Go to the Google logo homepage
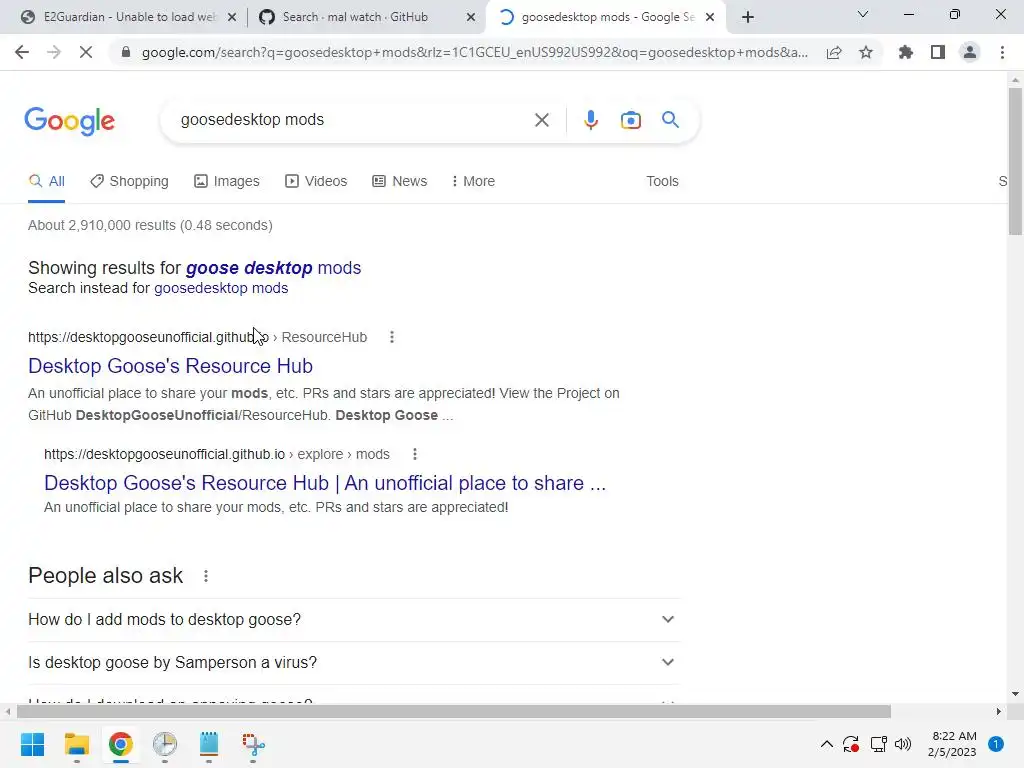Image resolution: width=1024 pixels, height=768 pixels. [x=69, y=121]
